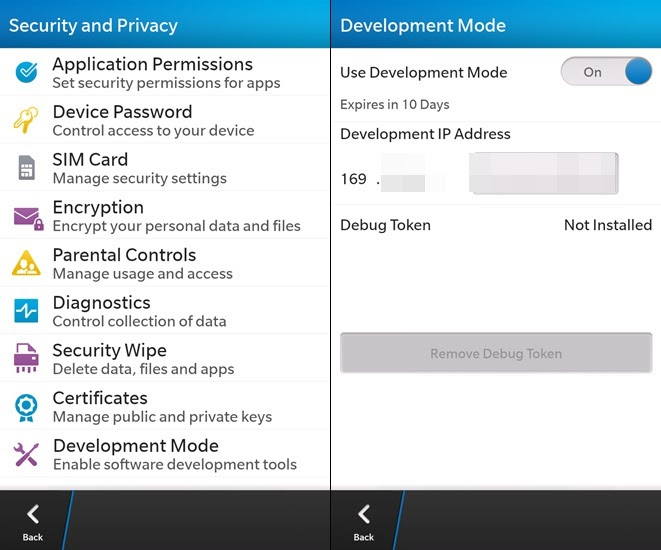Screen dimensions: 661x550
Task: Tap 'Control access to your device' subtitle
Action: point(153,131)
